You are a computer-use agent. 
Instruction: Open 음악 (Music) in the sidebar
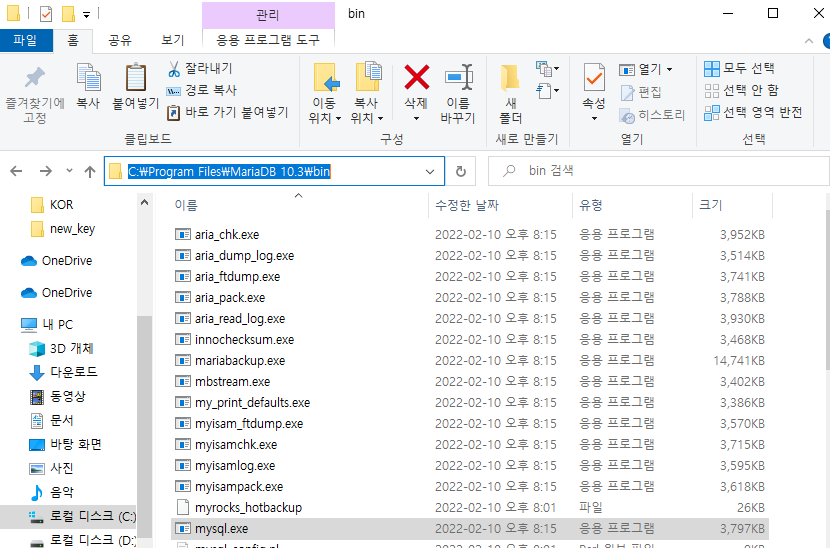pos(51,492)
